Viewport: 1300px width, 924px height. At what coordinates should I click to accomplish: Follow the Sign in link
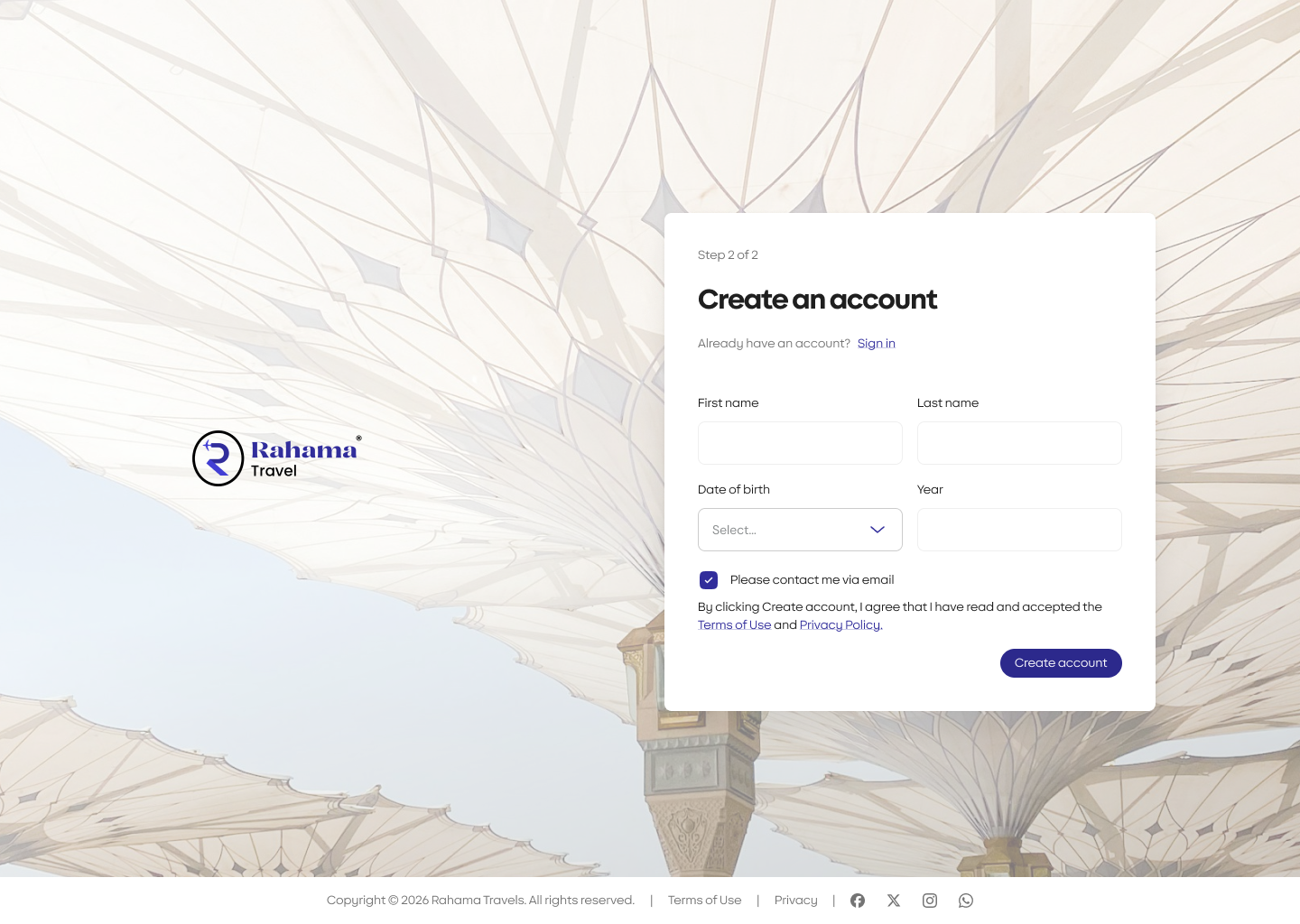pyautogui.click(x=877, y=344)
